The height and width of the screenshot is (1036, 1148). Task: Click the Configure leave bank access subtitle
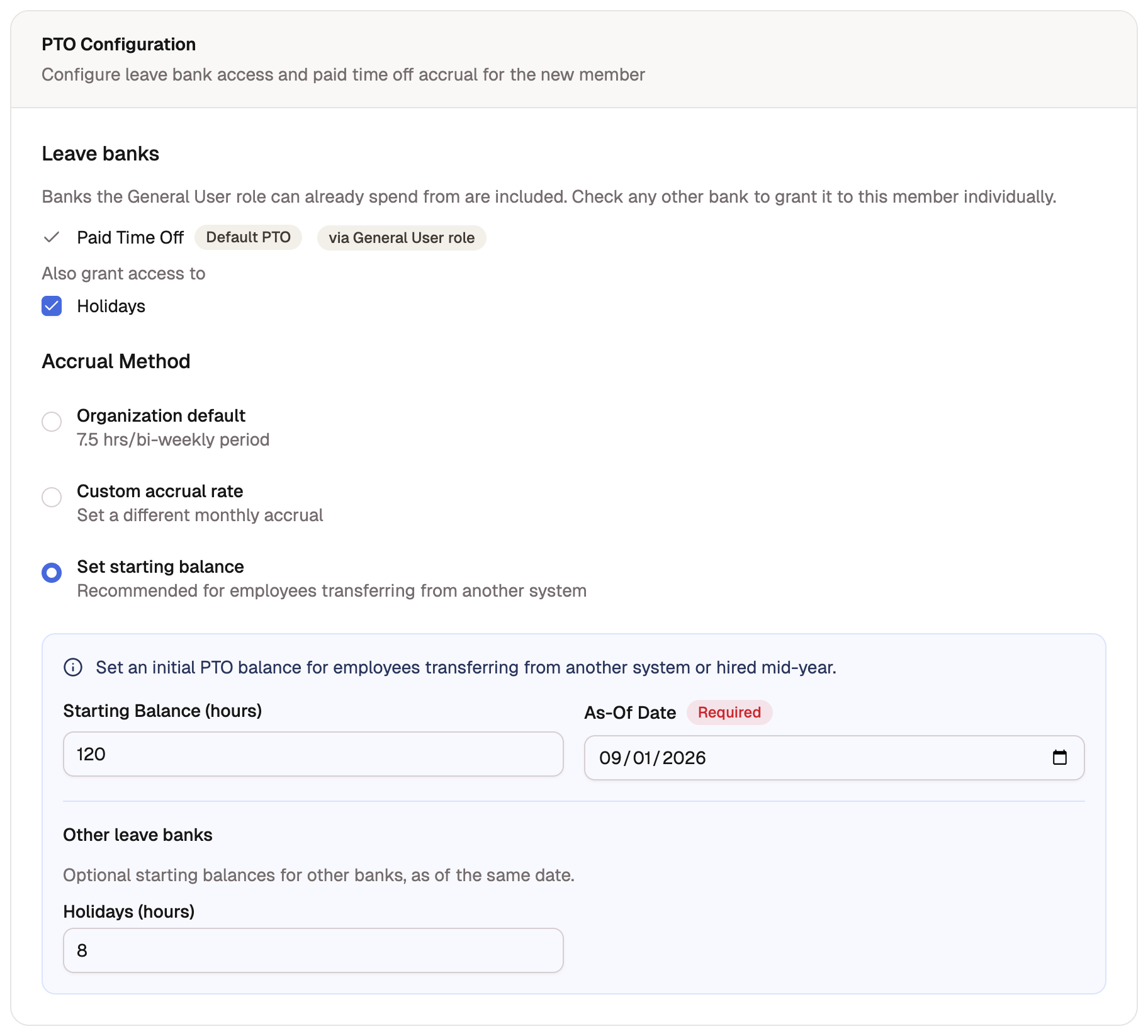pyautogui.click(x=343, y=74)
